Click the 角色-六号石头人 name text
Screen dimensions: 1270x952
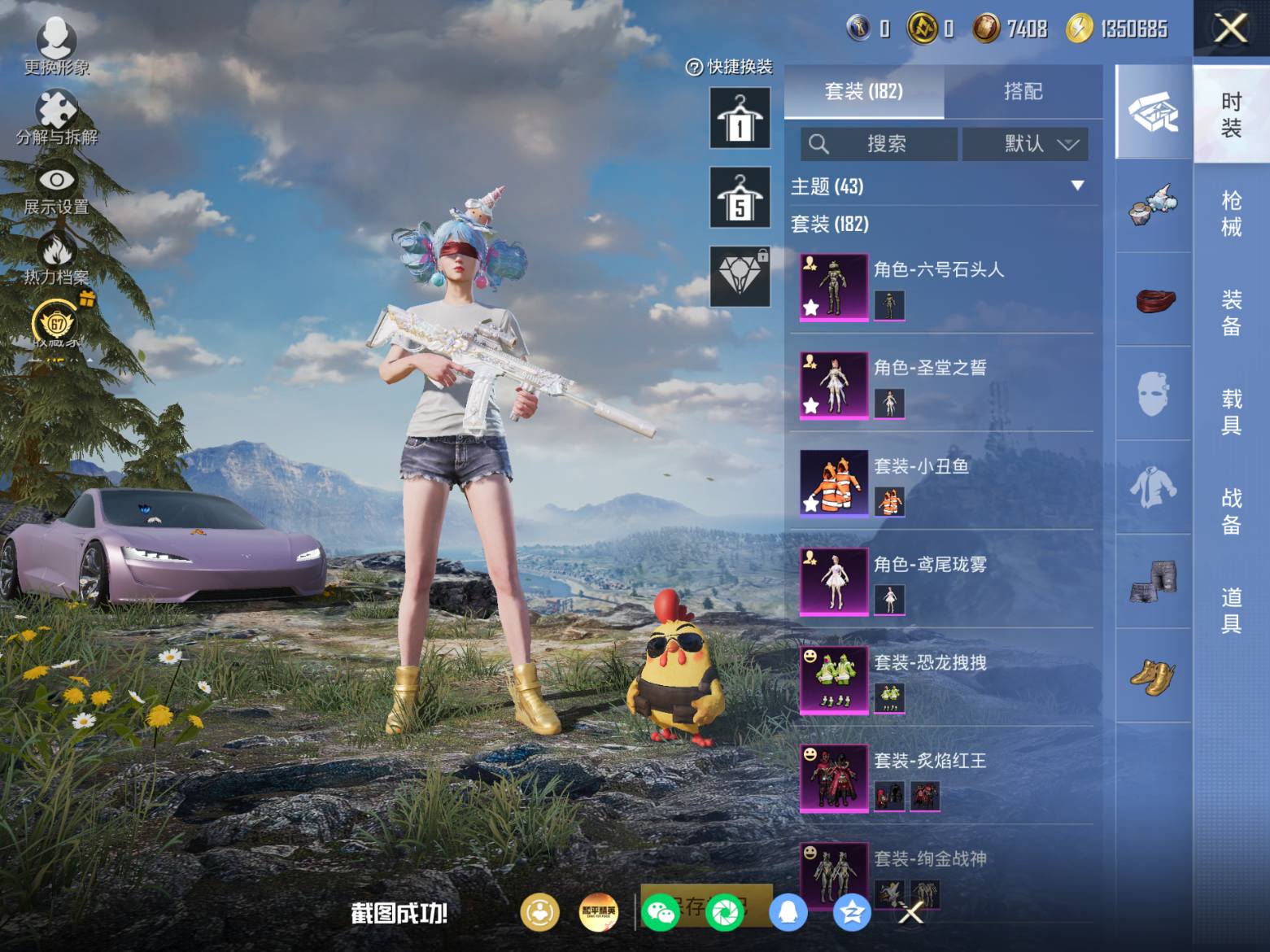point(939,269)
